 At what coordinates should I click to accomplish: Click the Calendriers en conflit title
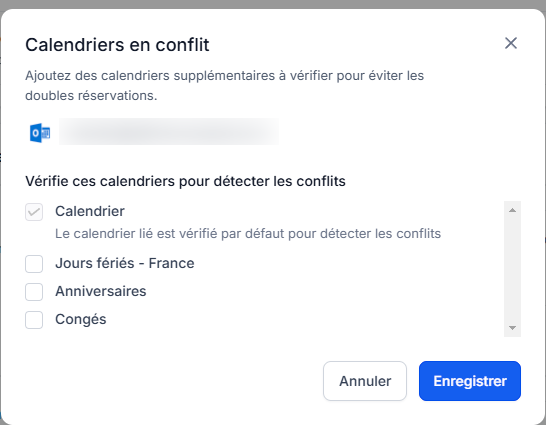pos(117,45)
